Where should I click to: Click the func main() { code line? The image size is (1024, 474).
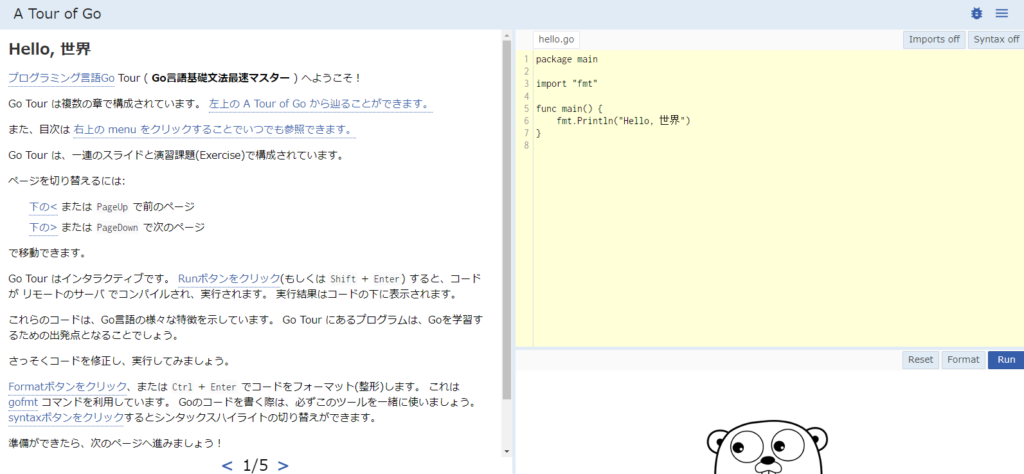click(569, 108)
